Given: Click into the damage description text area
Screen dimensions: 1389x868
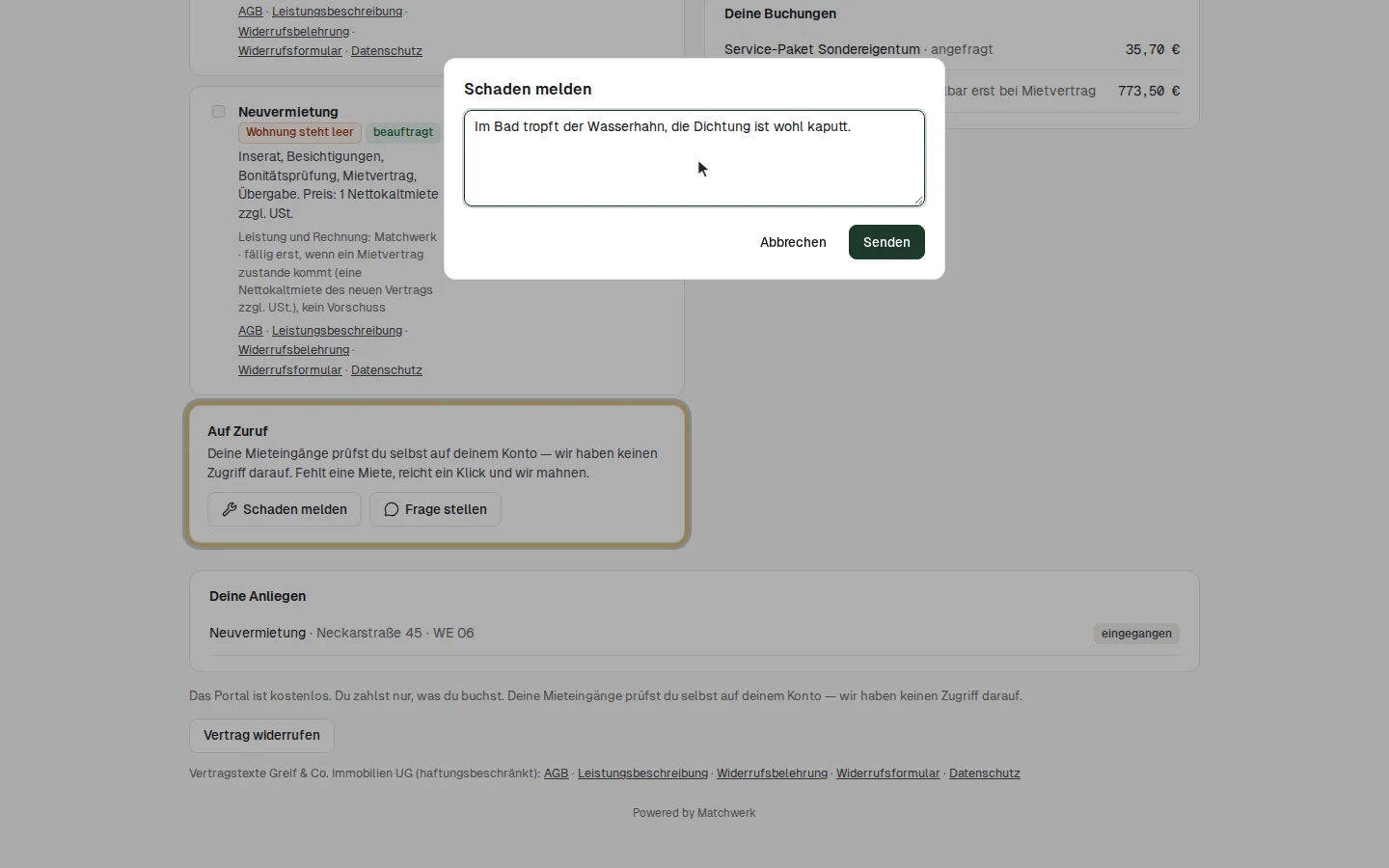Looking at the screenshot, I should tap(694, 158).
